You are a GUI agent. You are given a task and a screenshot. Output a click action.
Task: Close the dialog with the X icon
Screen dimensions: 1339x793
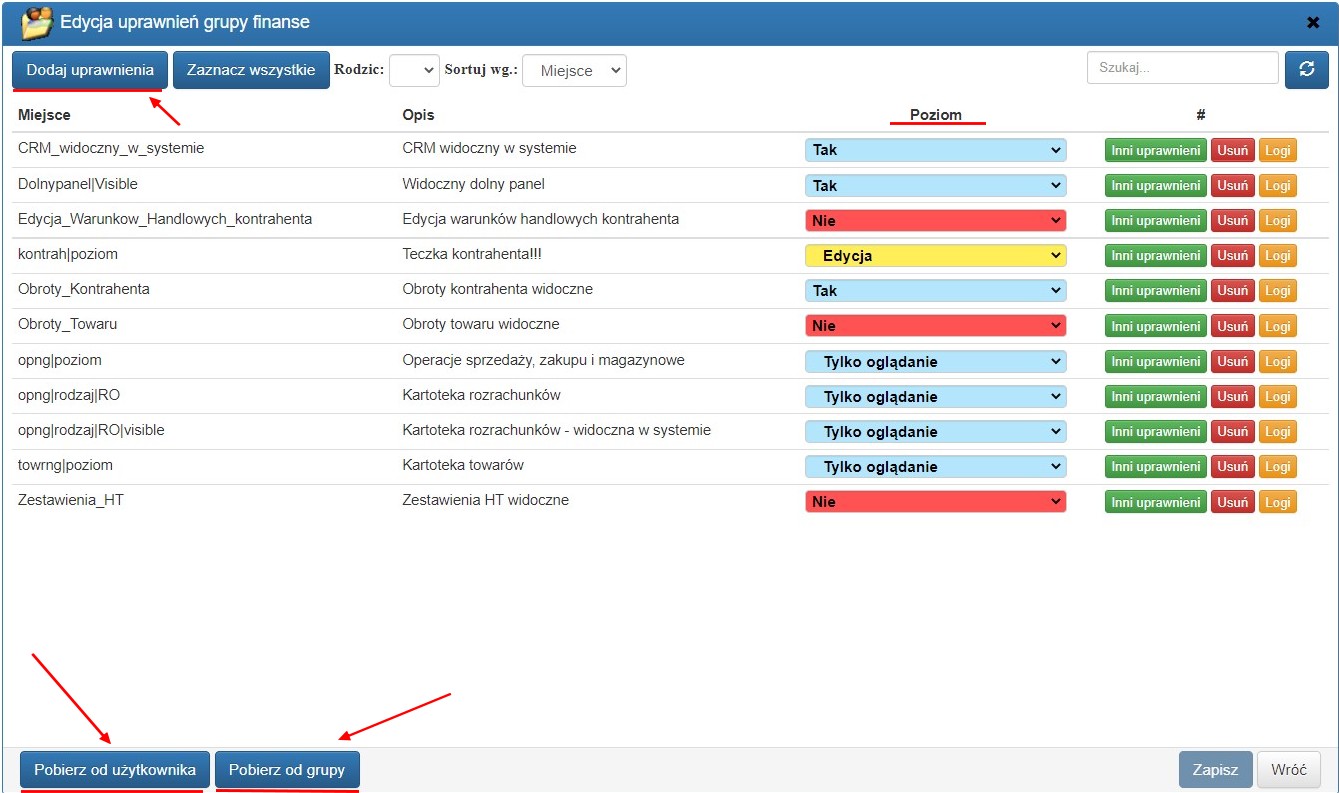click(1314, 22)
